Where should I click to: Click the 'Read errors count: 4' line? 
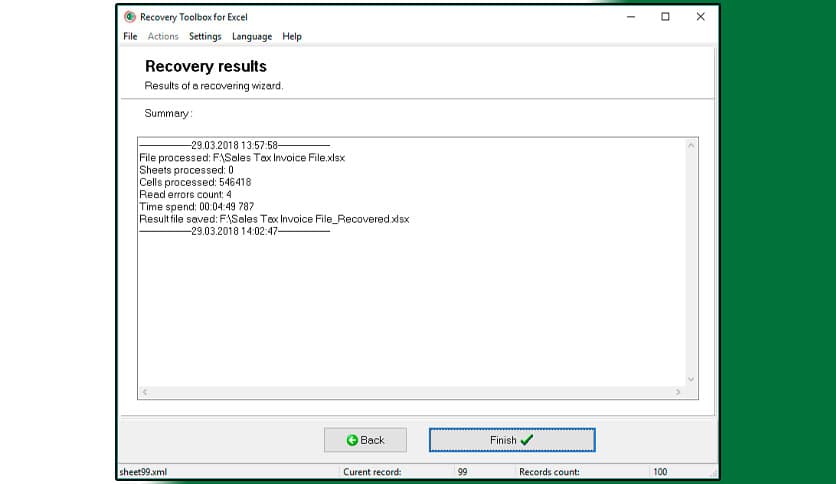click(x=185, y=195)
